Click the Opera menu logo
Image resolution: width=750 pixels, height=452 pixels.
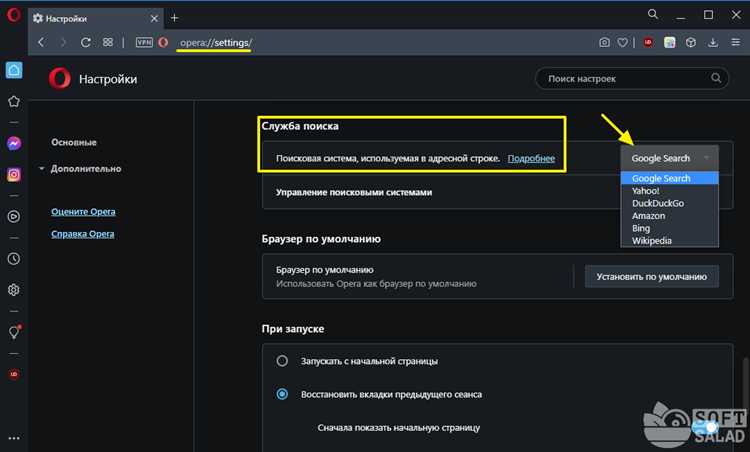click(x=13, y=15)
